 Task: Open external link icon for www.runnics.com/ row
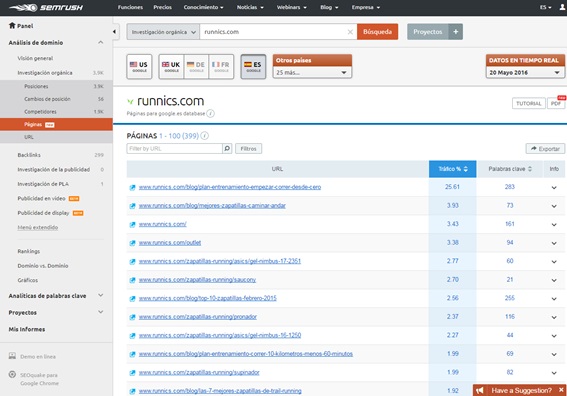click(x=132, y=225)
